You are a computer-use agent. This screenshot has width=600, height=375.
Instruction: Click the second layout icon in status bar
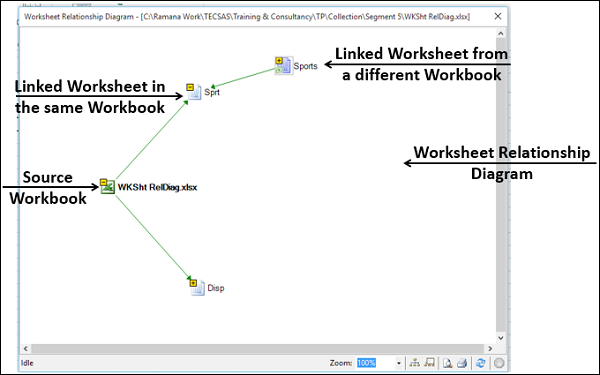tap(430, 362)
